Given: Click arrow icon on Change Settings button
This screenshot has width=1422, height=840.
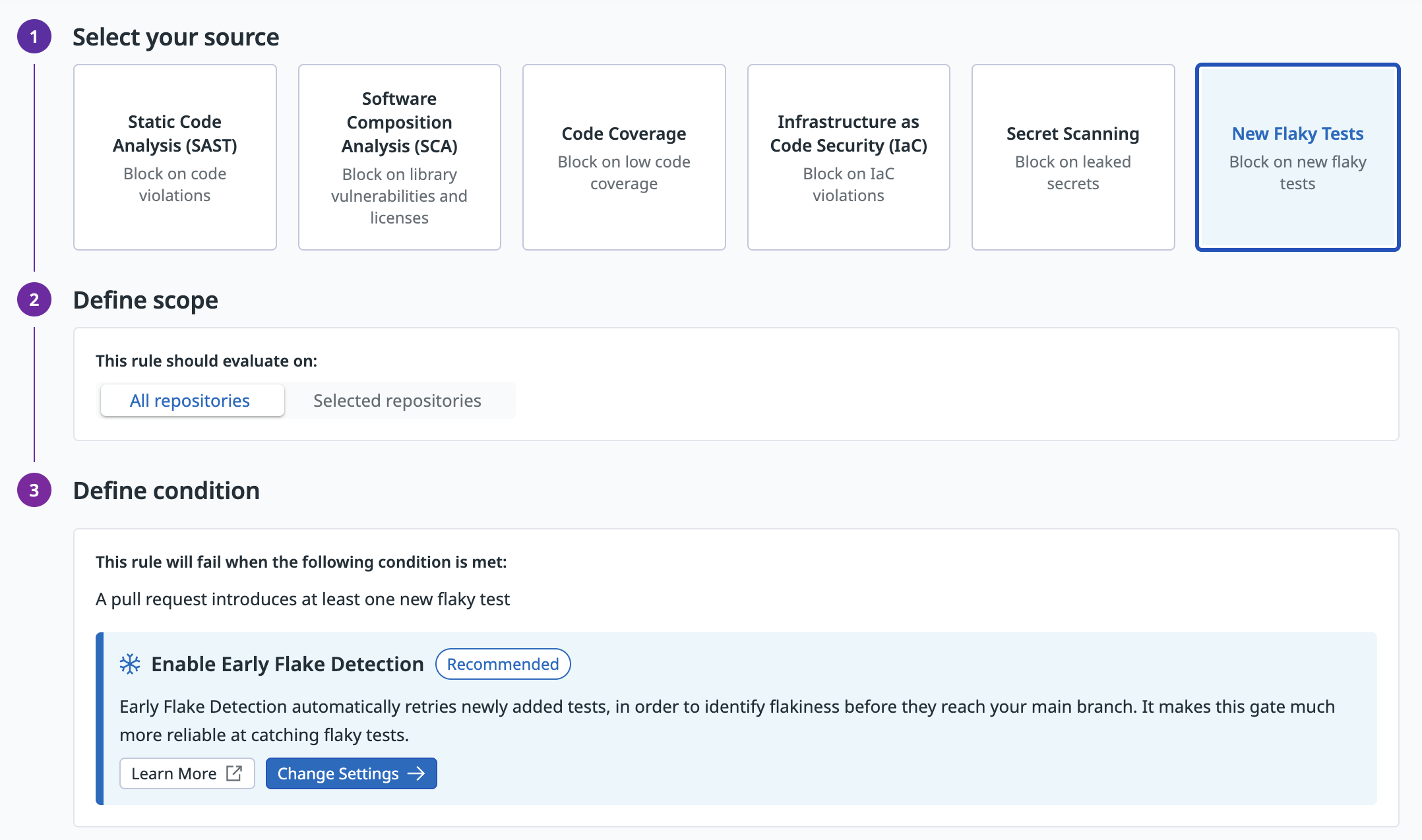Looking at the screenshot, I should 416,773.
